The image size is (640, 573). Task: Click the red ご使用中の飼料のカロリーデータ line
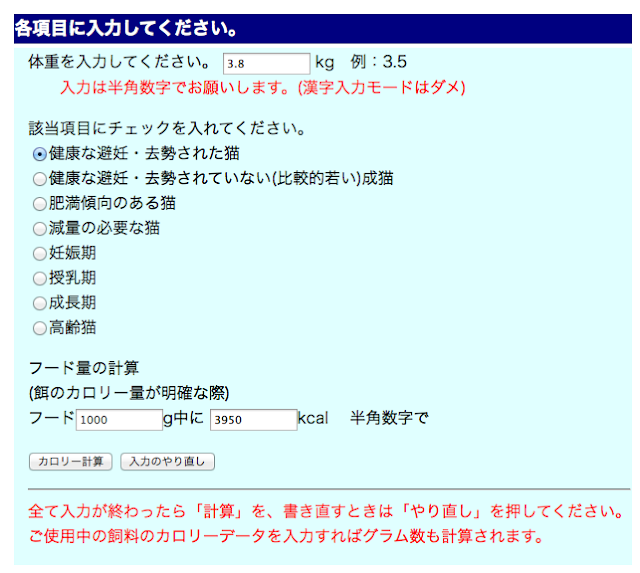(x=286, y=536)
